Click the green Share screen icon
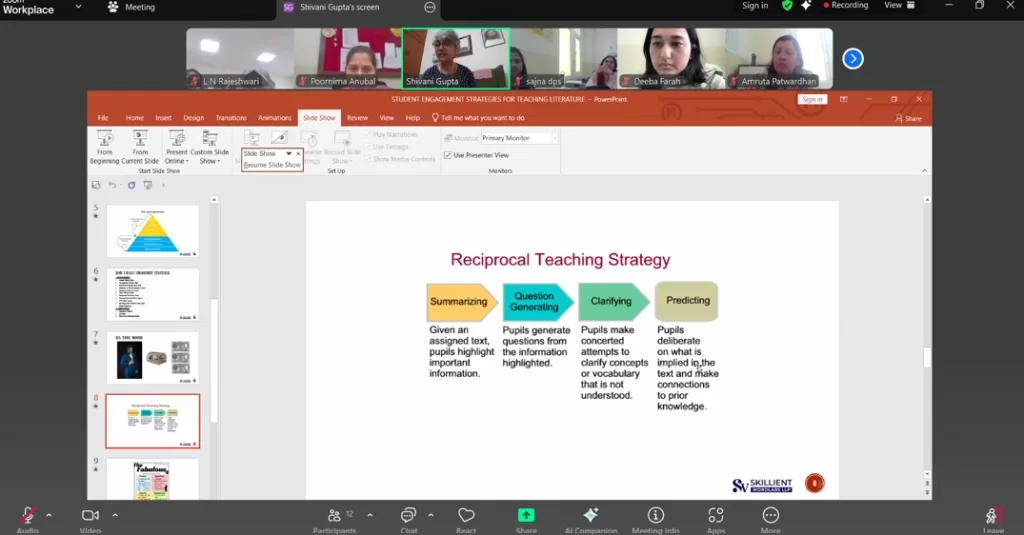This screenshot has height=535, width=1024. click(x=526, y=515)
